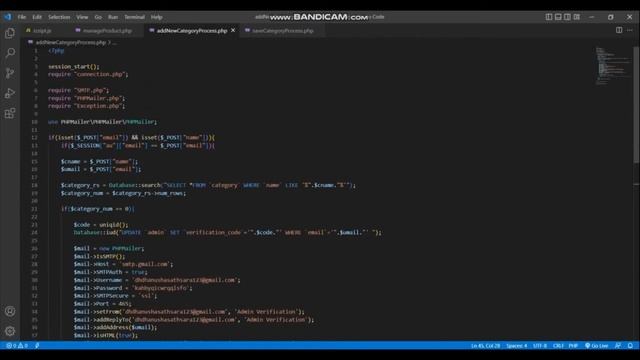Click line number 24 in gutter
The width and height of the screenshot is (640, 360).
coord(35,233)
